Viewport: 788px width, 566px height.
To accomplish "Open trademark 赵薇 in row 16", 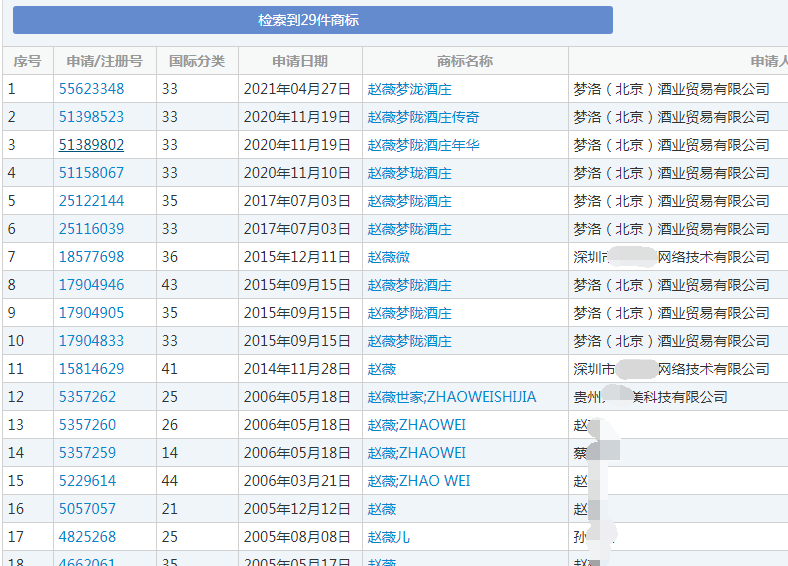I will coord(382,509).
